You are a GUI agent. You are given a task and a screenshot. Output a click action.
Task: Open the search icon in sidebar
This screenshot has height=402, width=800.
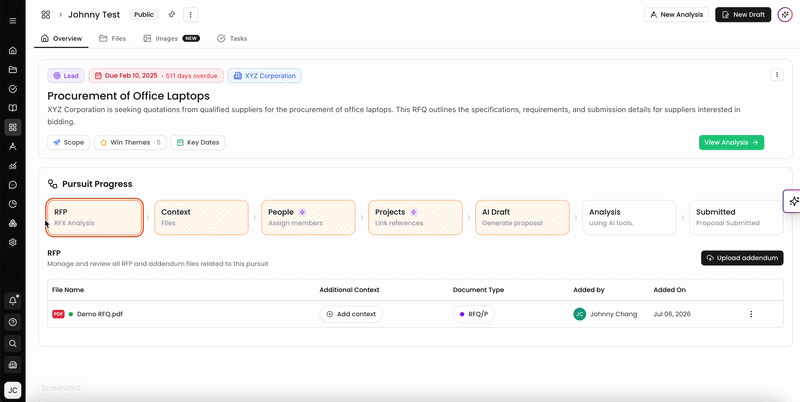[13, 343]
